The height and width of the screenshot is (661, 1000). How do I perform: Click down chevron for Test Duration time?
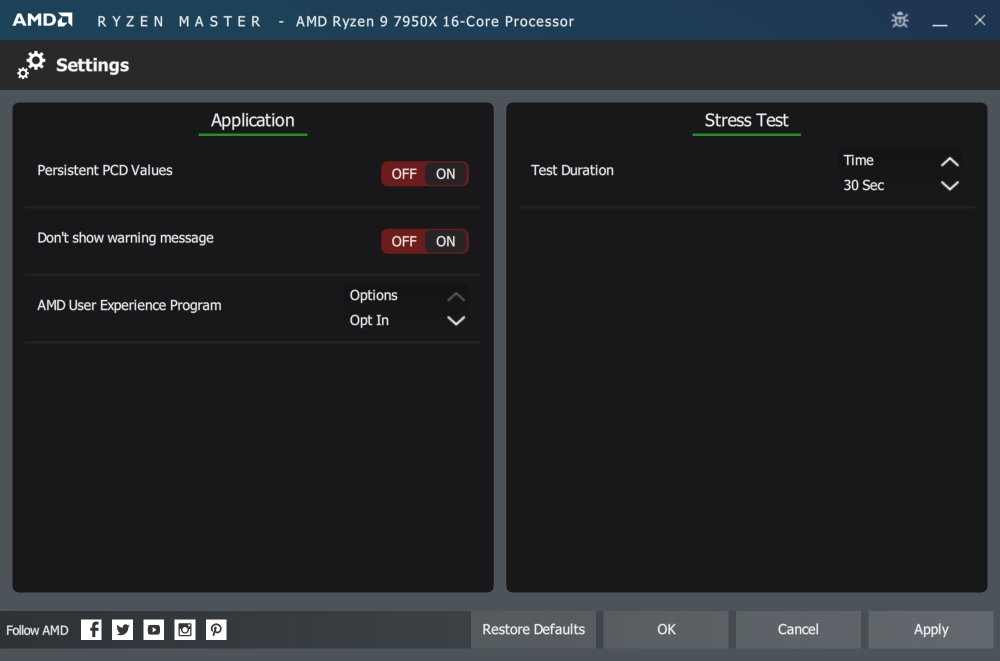click(x=950, y=186)
